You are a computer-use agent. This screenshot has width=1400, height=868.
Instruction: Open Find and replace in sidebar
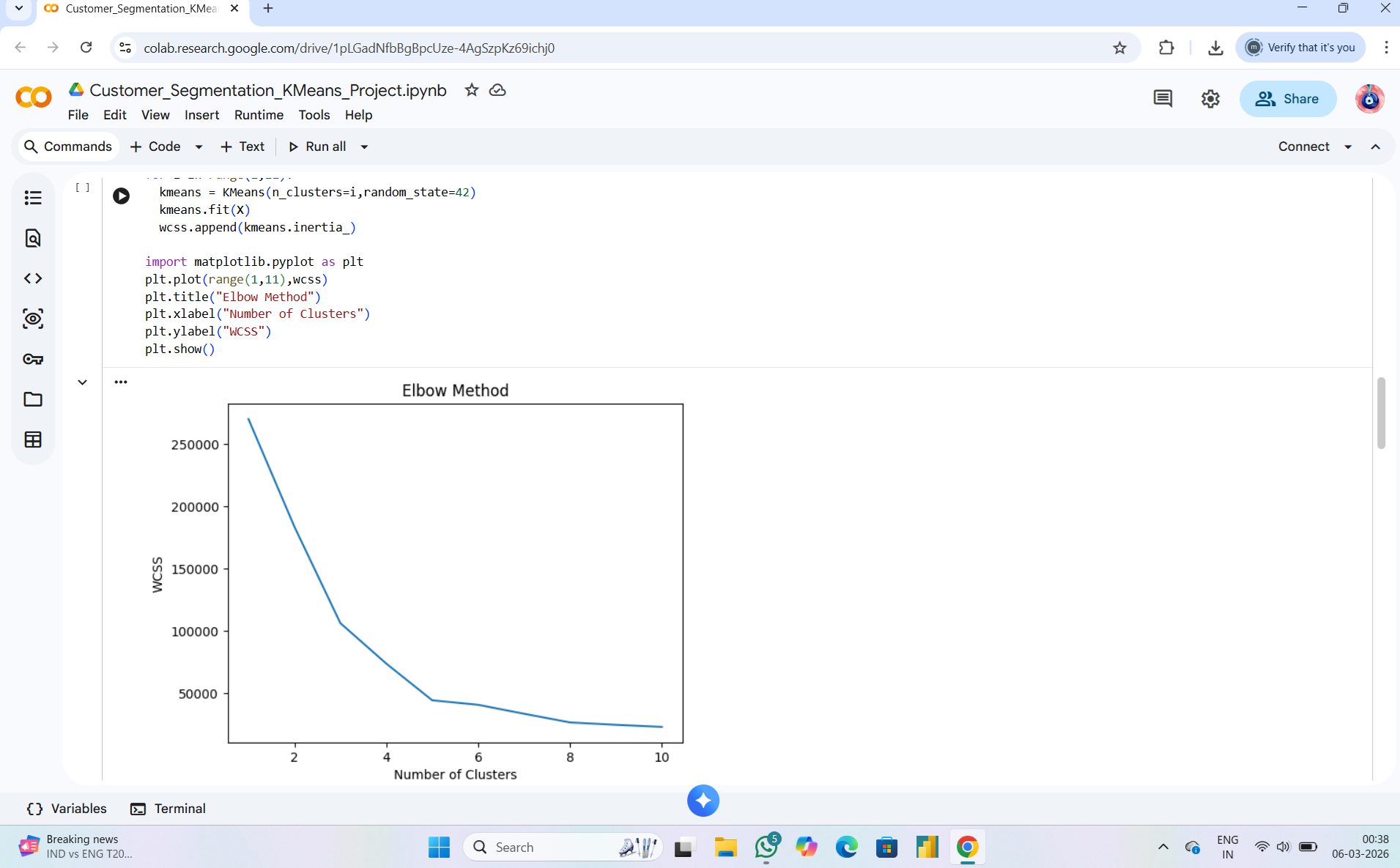coord(33,238)
